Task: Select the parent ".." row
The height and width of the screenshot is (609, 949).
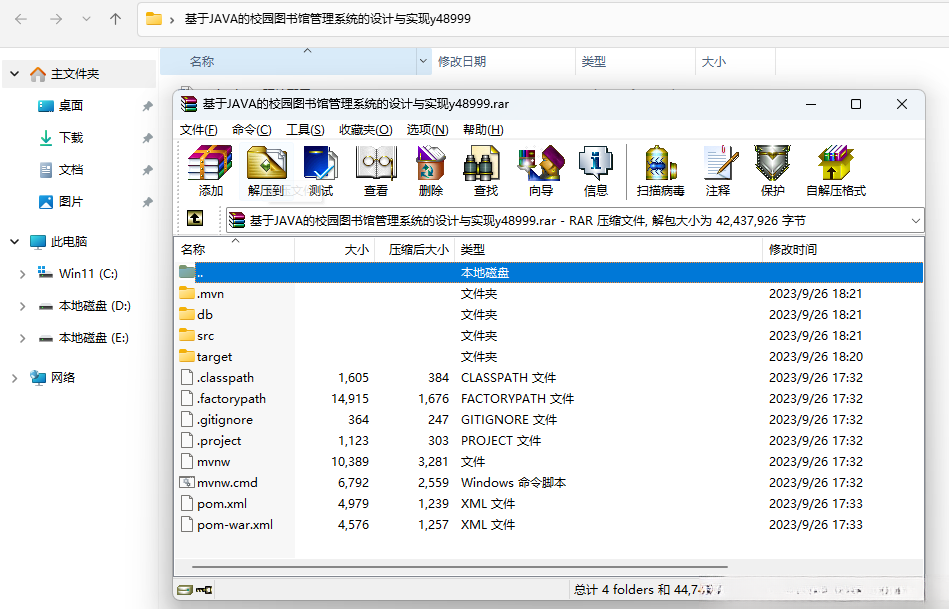Action: click(550, 272)
